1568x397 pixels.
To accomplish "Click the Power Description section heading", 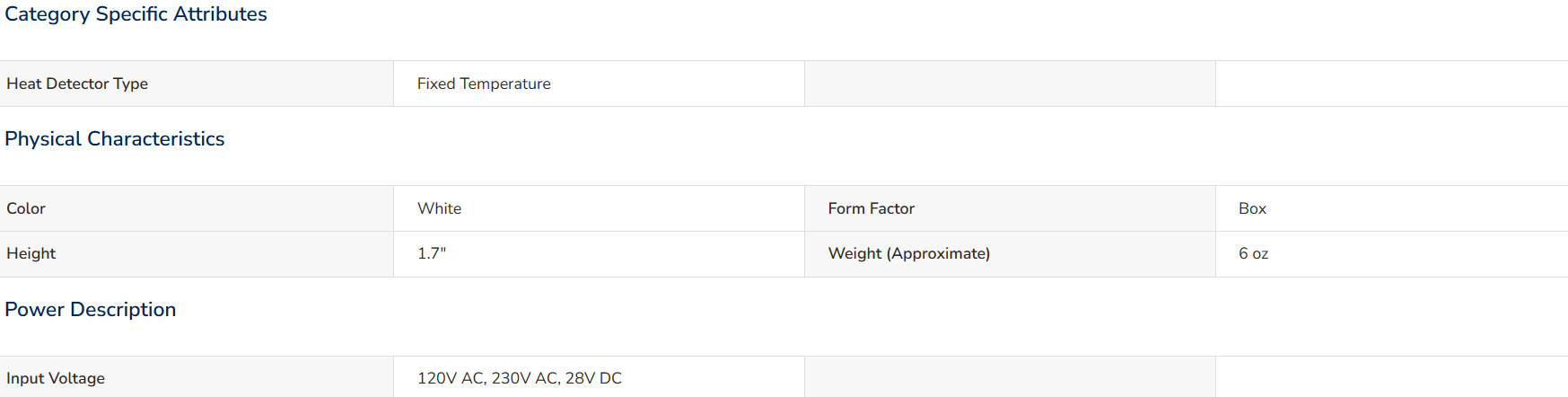I will pyautogui.click(x=91, y=310).
